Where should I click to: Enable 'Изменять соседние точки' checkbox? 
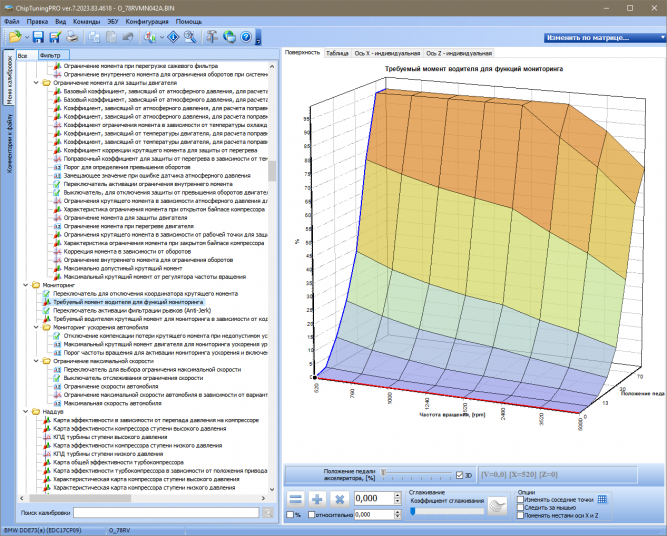click(x=520, y=500)
